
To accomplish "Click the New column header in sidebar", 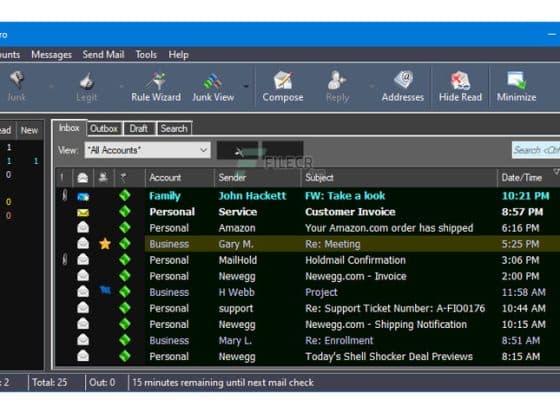I will pos(29,130).
